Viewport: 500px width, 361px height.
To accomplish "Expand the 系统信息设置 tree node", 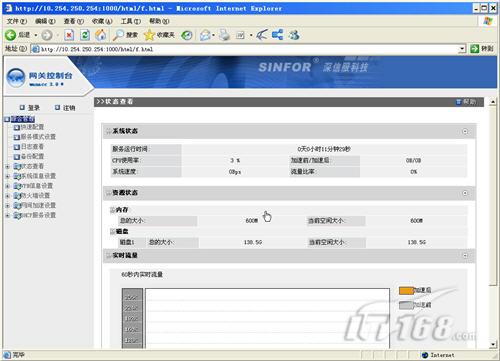I will coord(7,176).
